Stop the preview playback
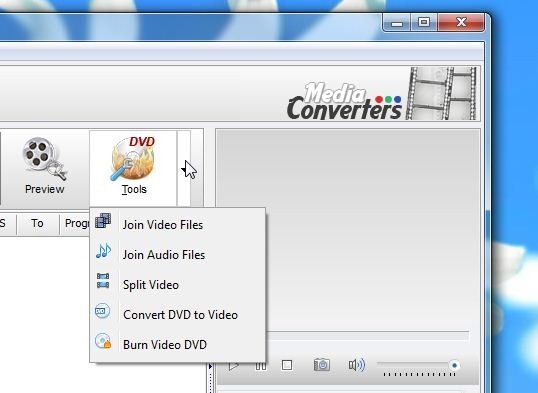This screenshot has height=393, width=538. click(287, 365)
